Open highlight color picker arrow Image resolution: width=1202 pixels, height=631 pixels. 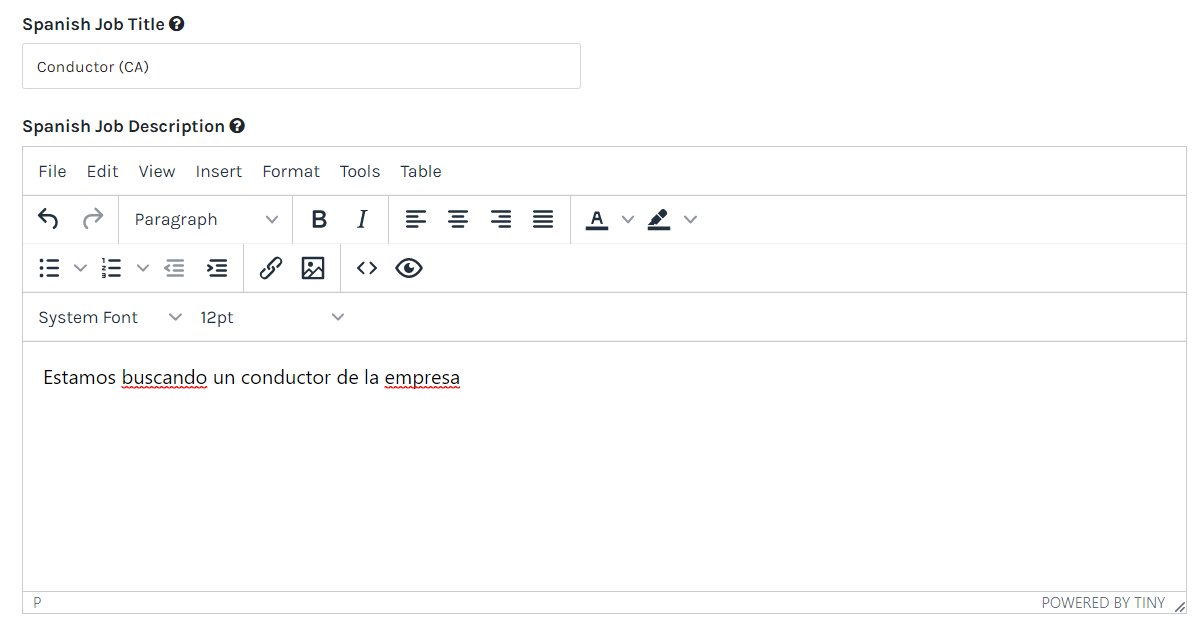click(690, 219)
